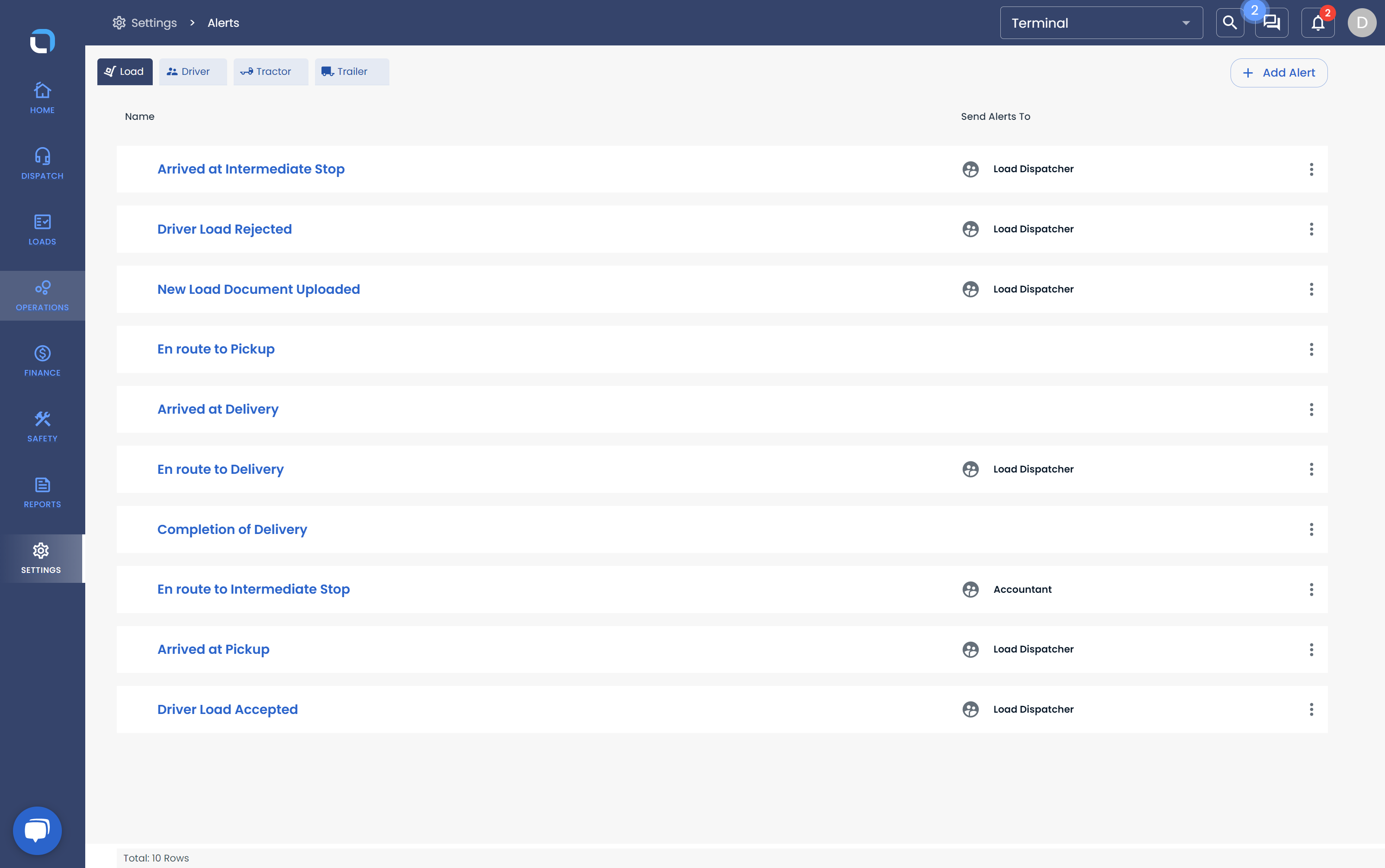The height and width of the screenshot is (868, 1385).
Task: Open options menu for En route to Delivery
Action: coord(1311,469)
